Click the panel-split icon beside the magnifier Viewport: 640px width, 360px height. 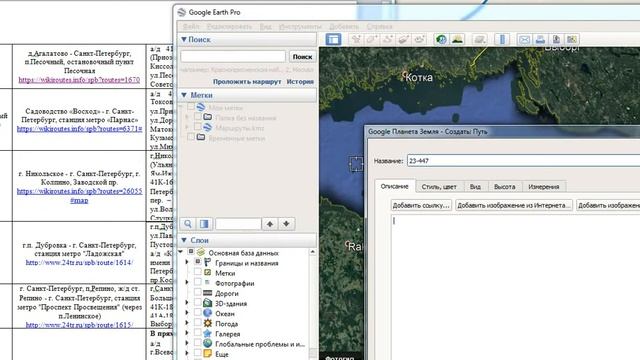click(204, 224)
